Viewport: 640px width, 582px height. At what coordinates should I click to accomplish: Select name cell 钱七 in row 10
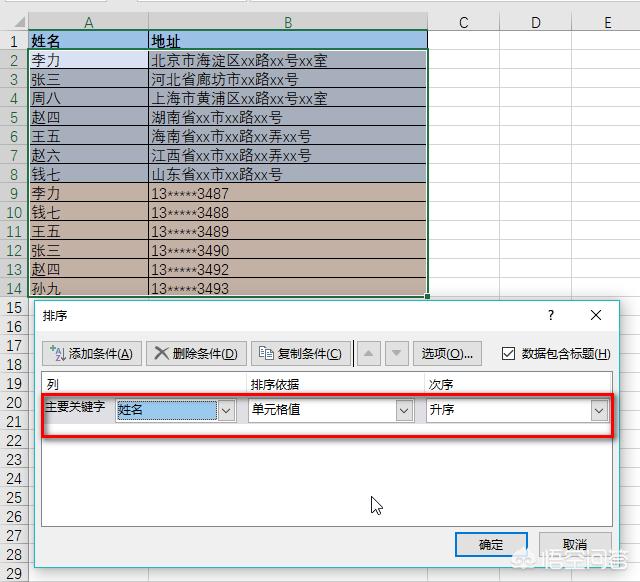[x=89, y=212]
